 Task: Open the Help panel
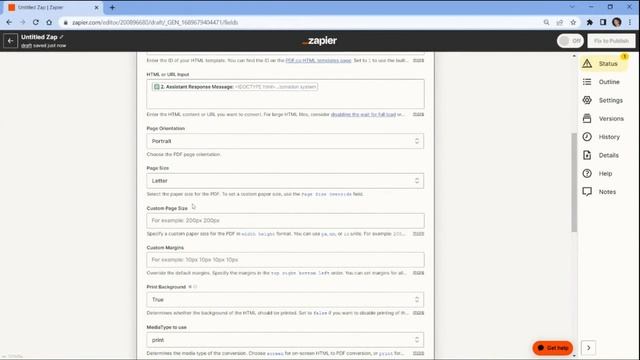pos(597,173)
